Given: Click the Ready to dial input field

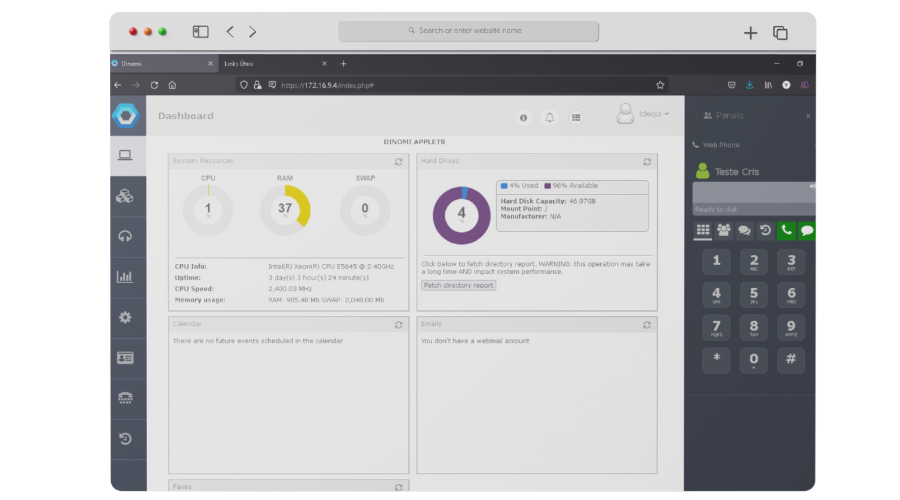Looking at the screenshot, I should [754, 199].
